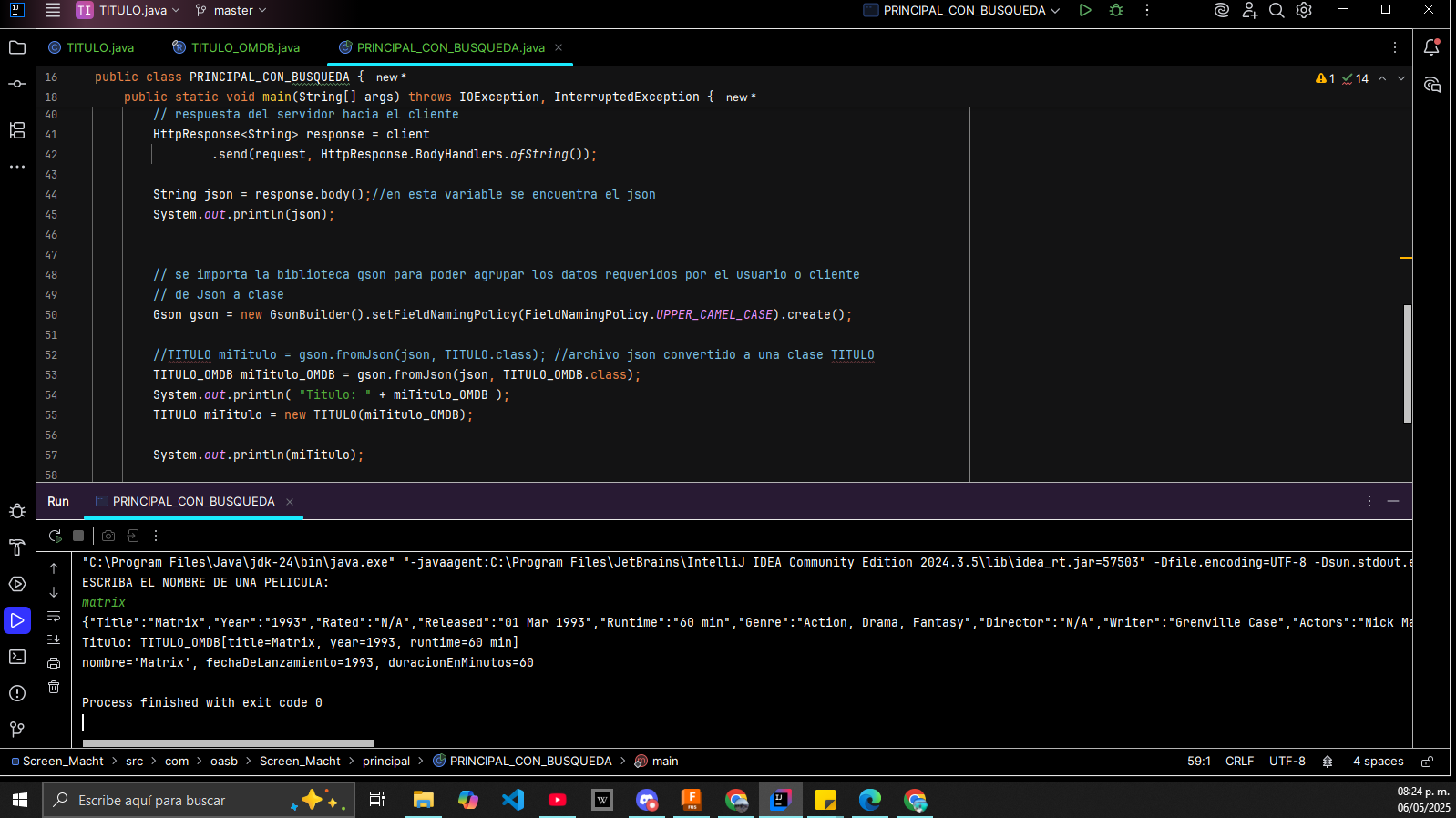Open the Terminal tool window
The width and height of the screenshot is (1456, 818).
[16, 657]
